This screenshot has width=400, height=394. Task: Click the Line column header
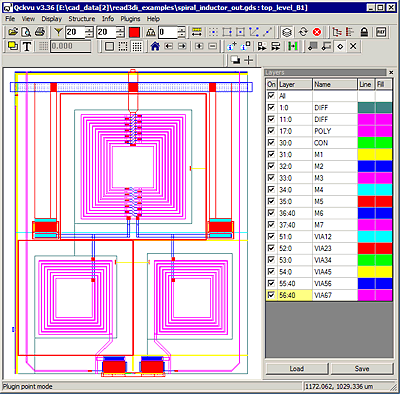(366, 84)
